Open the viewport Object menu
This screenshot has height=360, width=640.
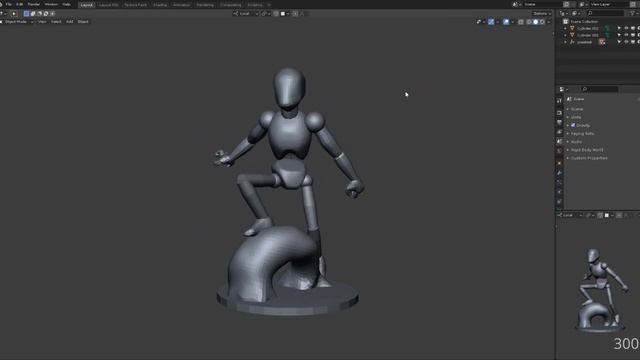(x=83, y=22)
